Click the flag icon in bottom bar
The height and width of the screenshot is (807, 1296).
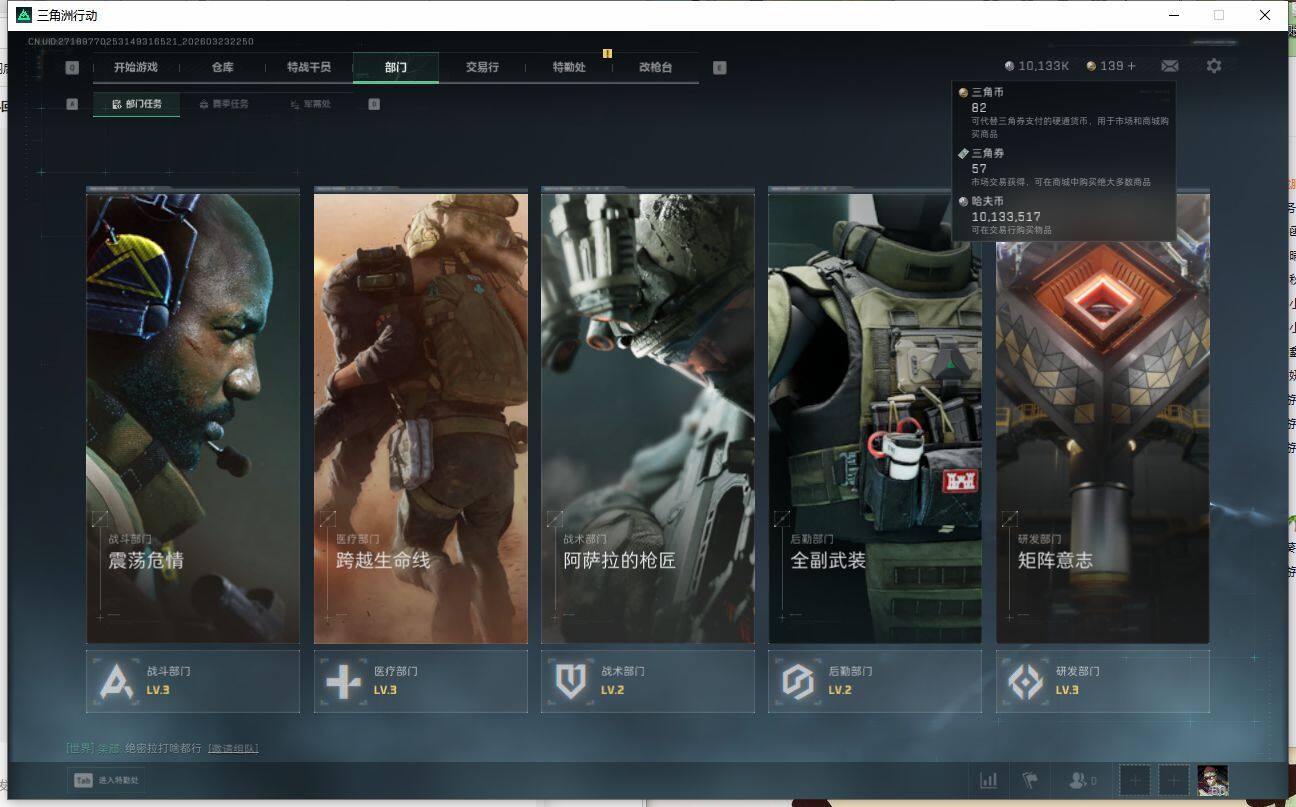pyautogui.click(x=1029, y=780)
